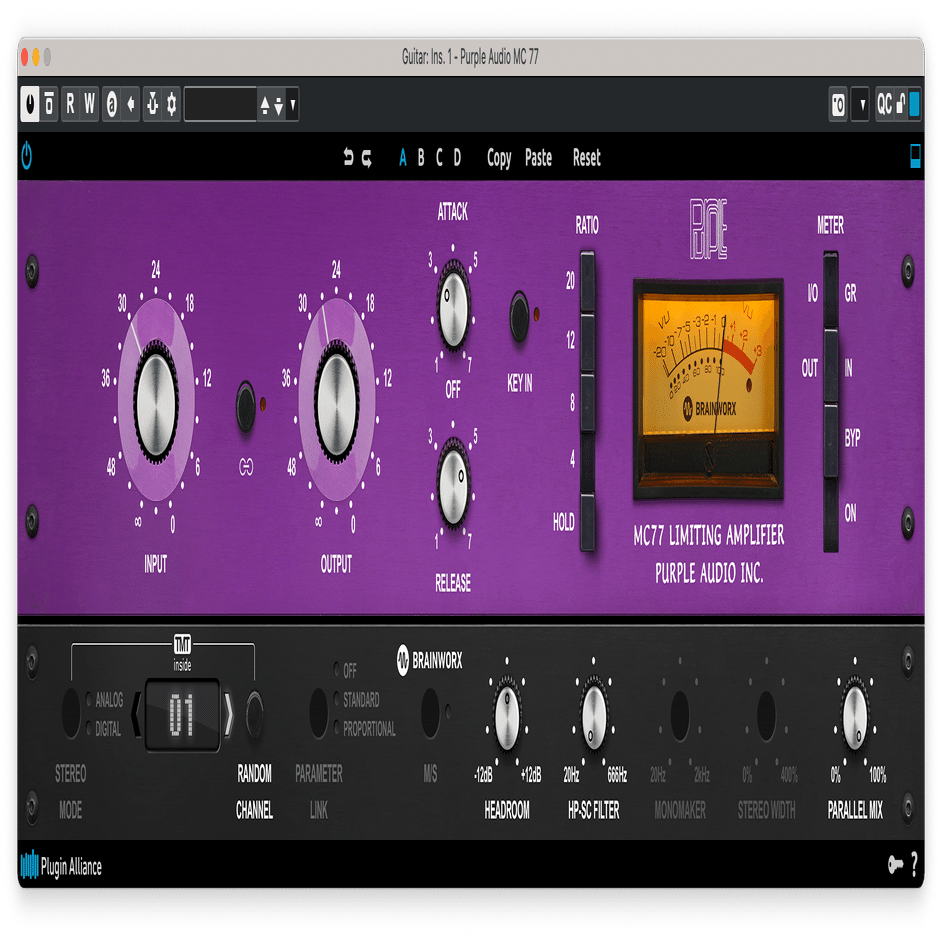Select settings bank C
942x942 pixels.
439,158
